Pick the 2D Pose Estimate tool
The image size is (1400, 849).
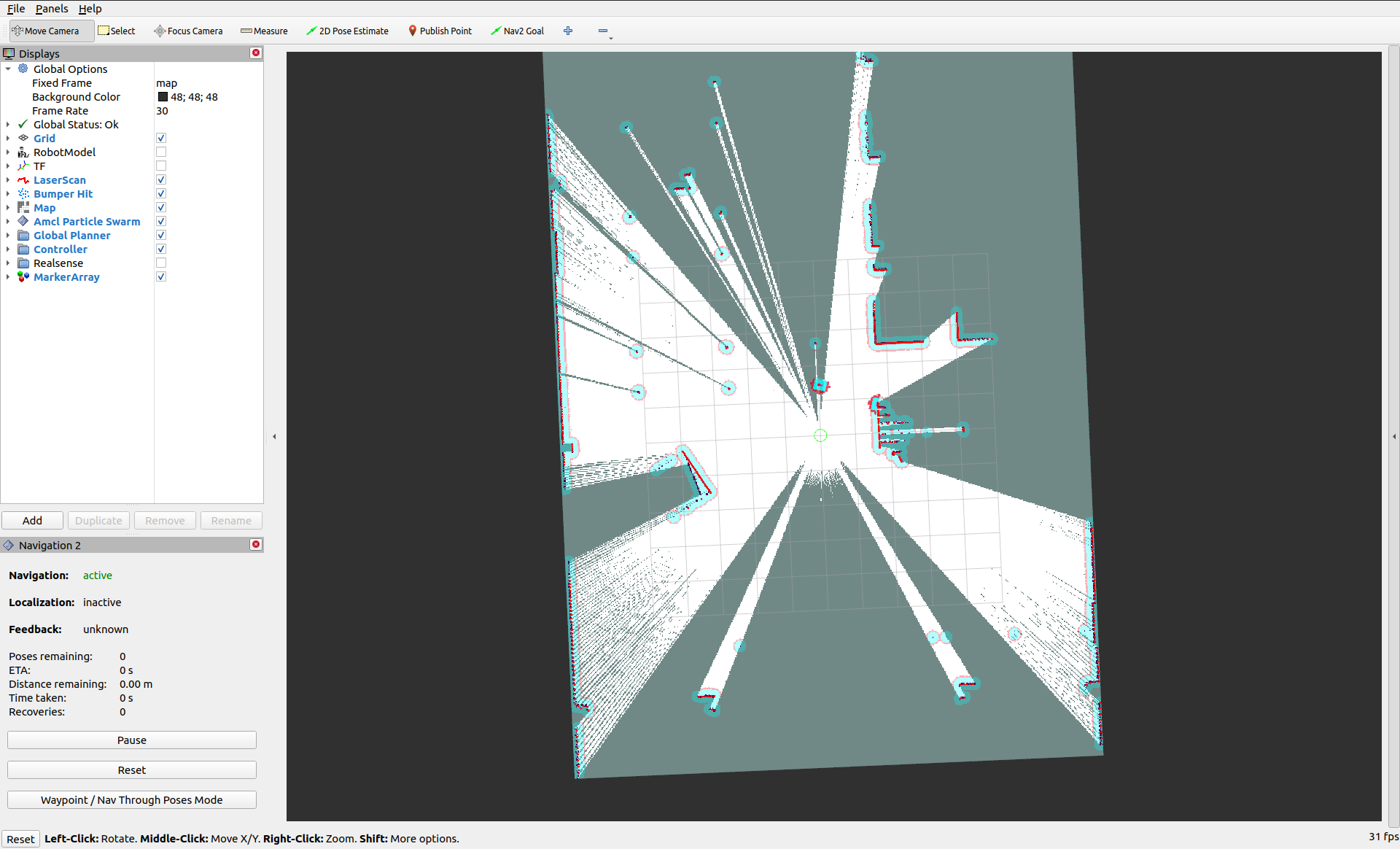coord(347,31)
